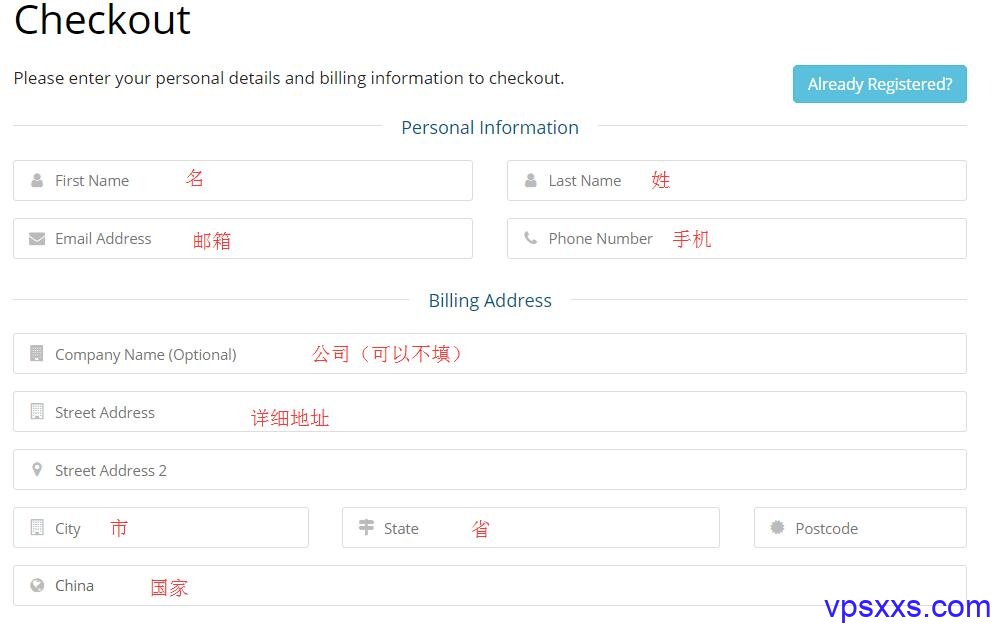Select the Email Address field
The height and width of the screenshot is (629, 1000).
(243, 239)
